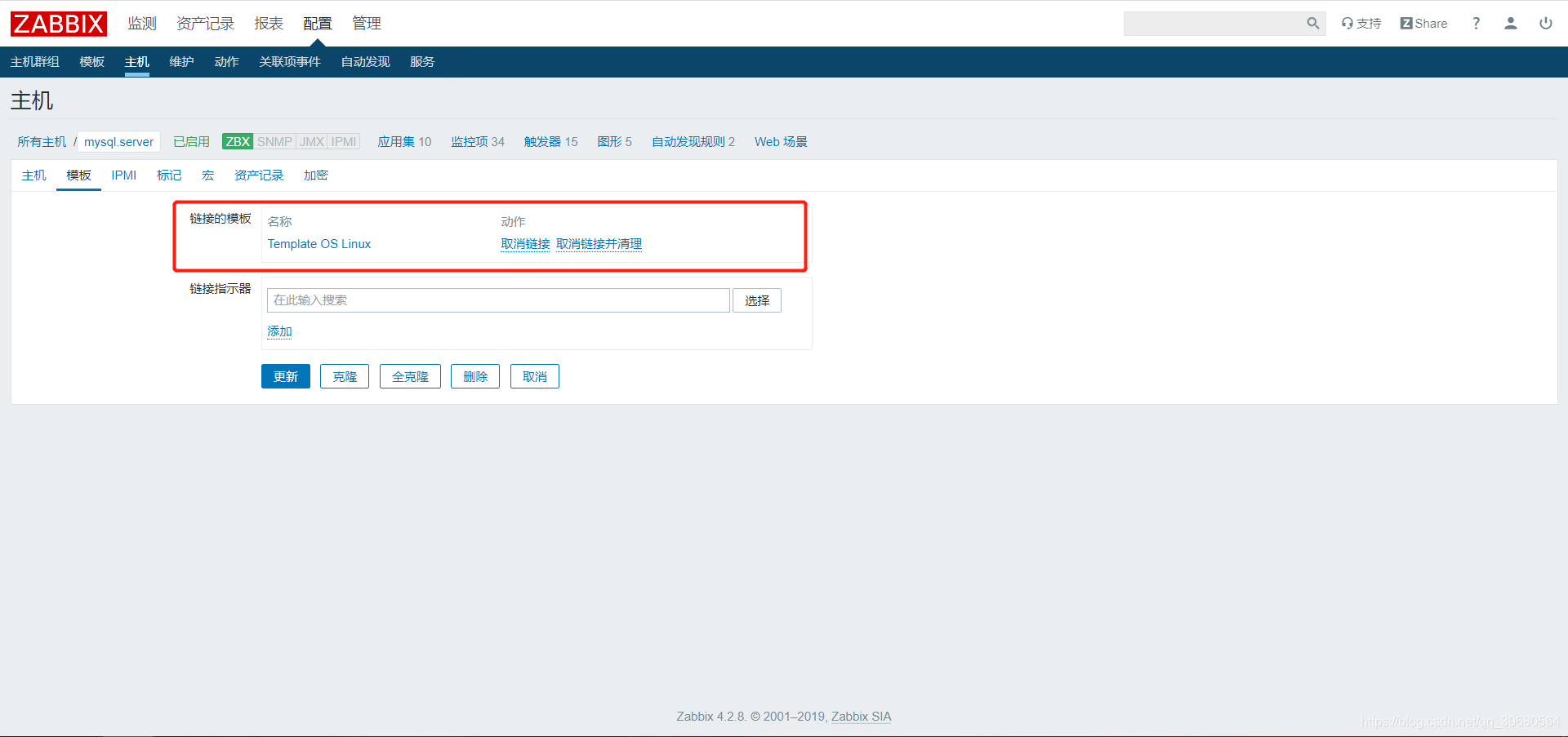The width and height of the screenshot is (1568, 737).
Task: Open the Zabbix SIA footer link
Action: click(x=861, y=717)
